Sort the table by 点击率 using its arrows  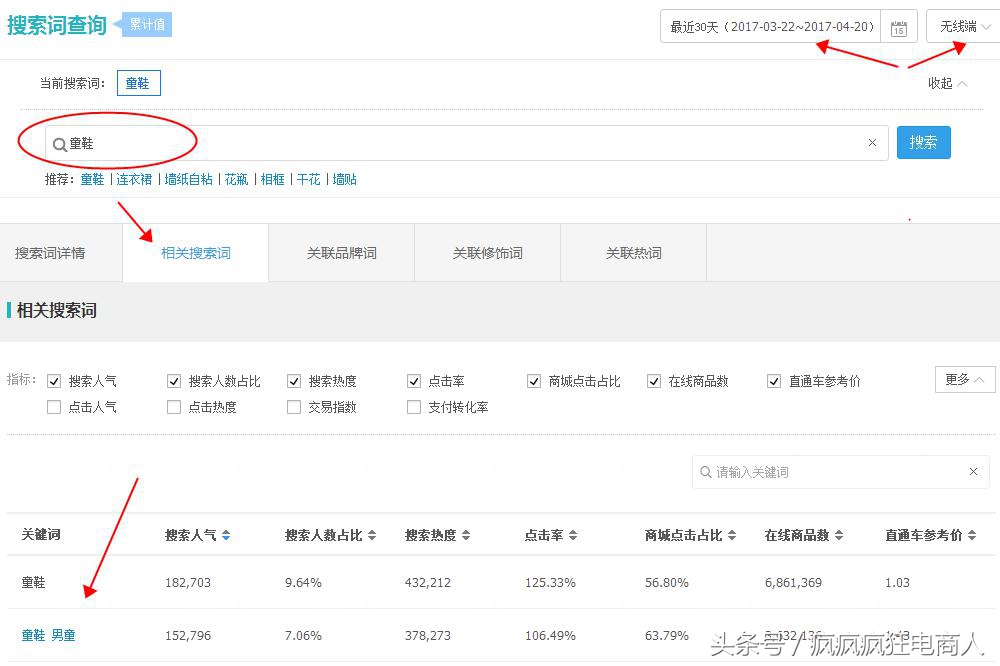click(573, 534)
